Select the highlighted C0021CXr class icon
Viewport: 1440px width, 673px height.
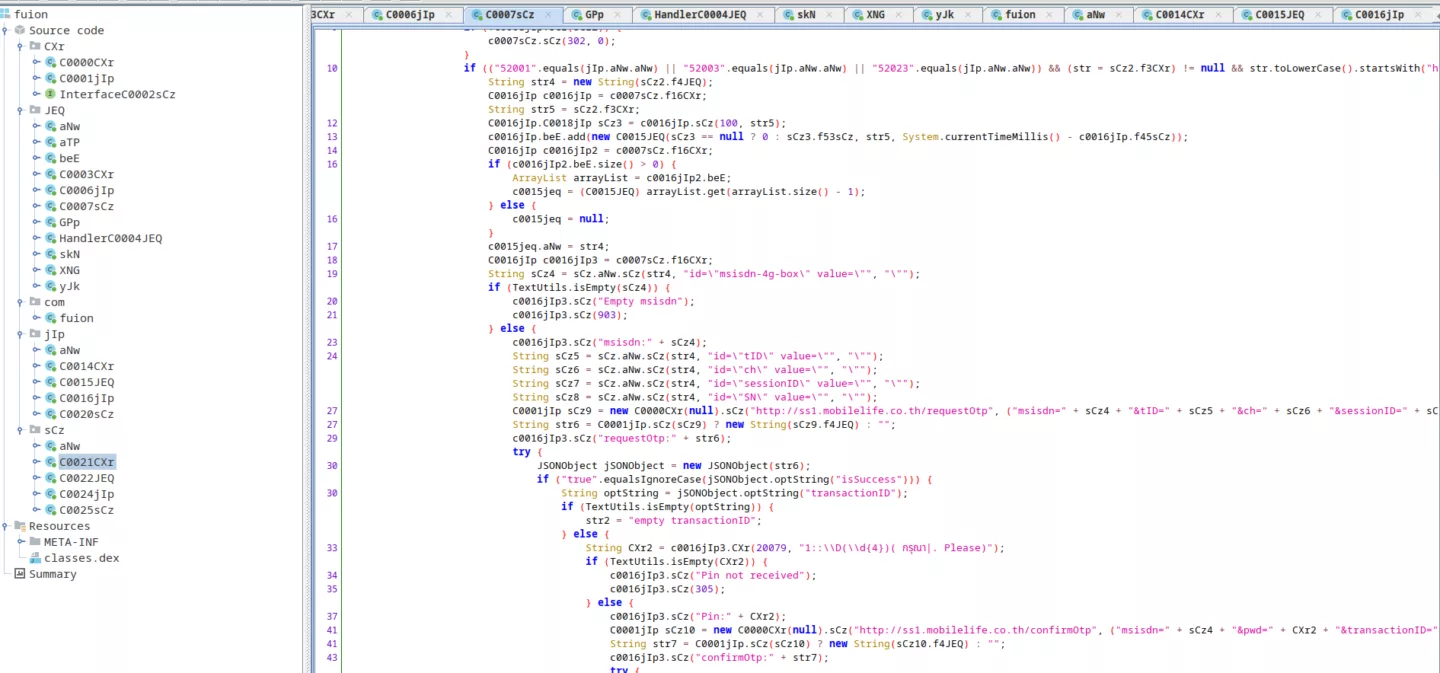click(x=50, y=462)
